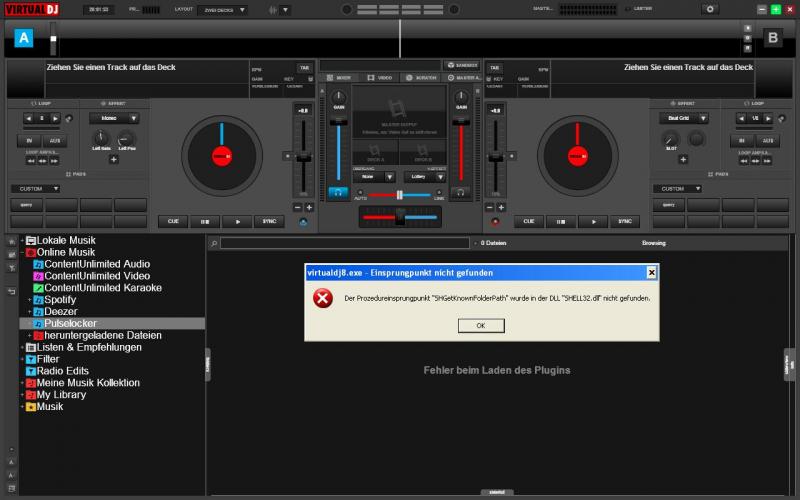
Task: Open video transition dropdown left of Lottery
Action: (374, 177)
